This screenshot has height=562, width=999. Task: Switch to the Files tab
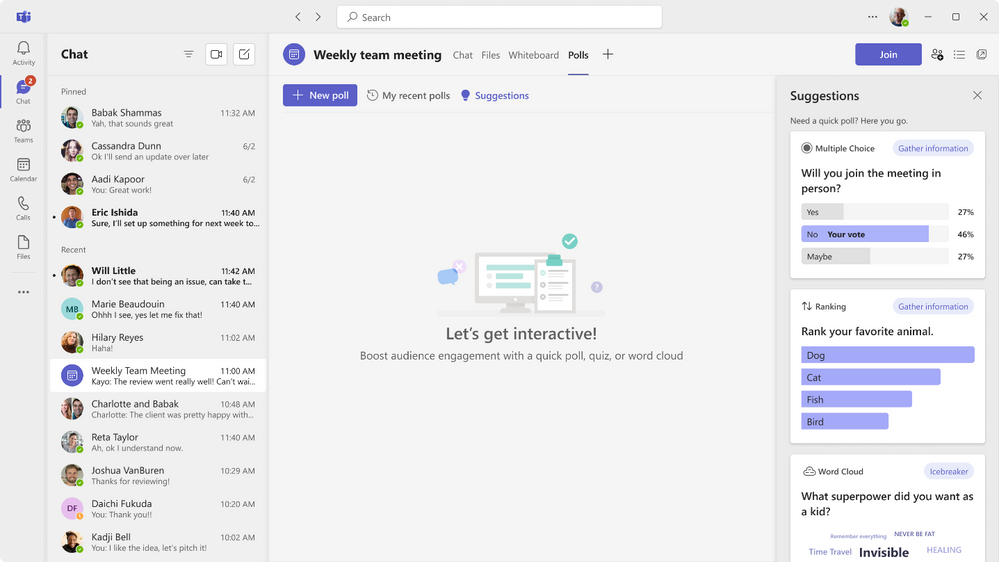click(491, 55)
